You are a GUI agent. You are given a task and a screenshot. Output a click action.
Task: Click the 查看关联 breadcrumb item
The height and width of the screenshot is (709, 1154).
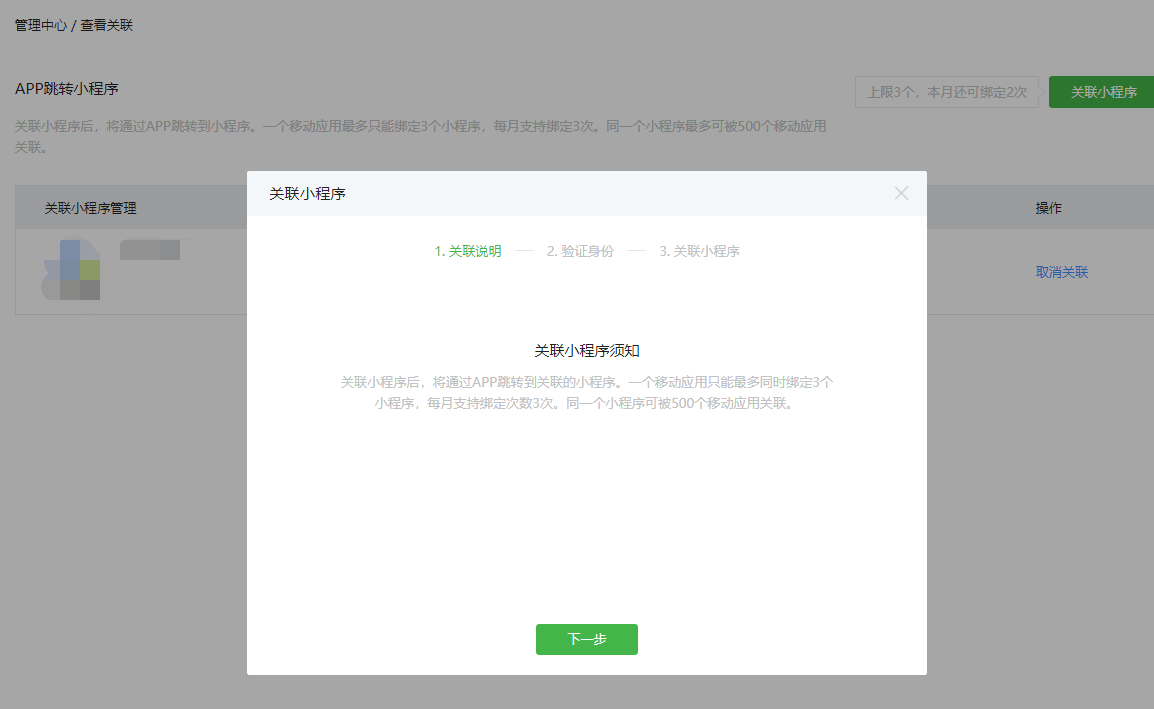coord(107,25)
